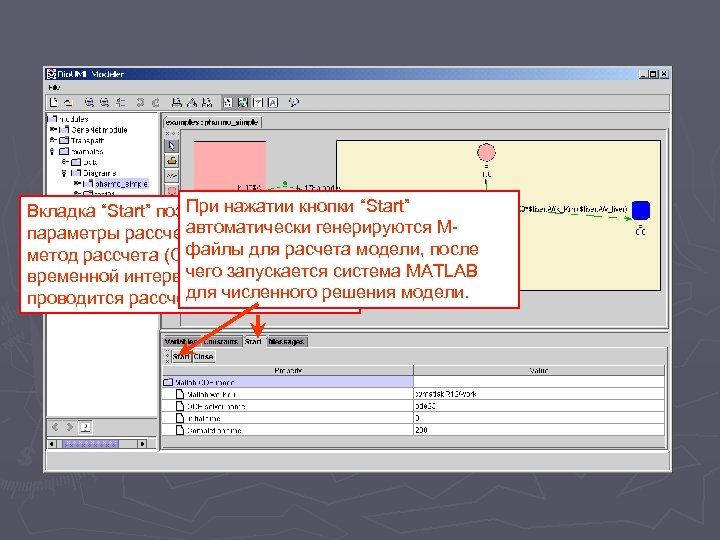This screenshot has width=720, height=540.
Task: Switch to the Messages tab
Action: click(x=287, y=342)
